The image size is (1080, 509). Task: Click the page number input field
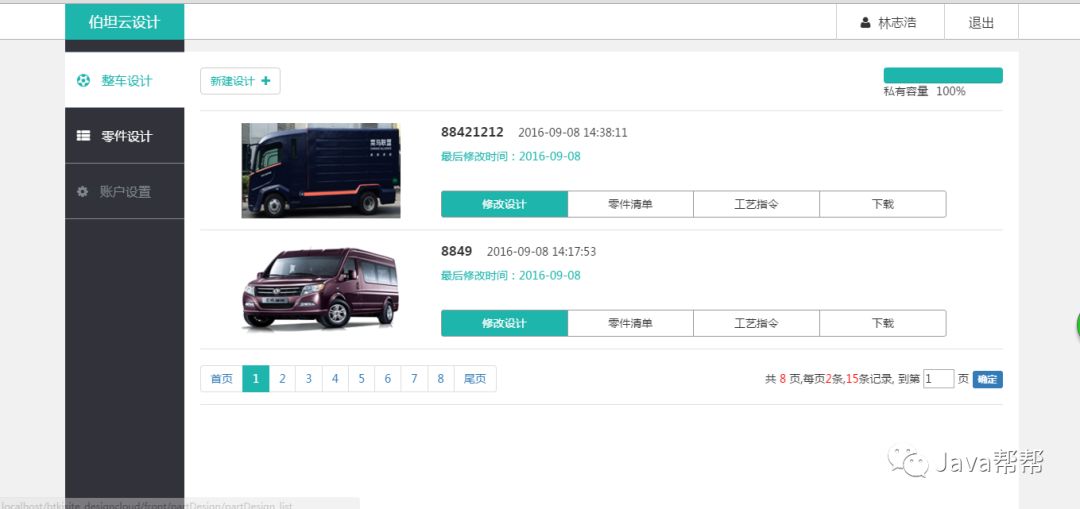pyautogui.click(x=938, y=379)
